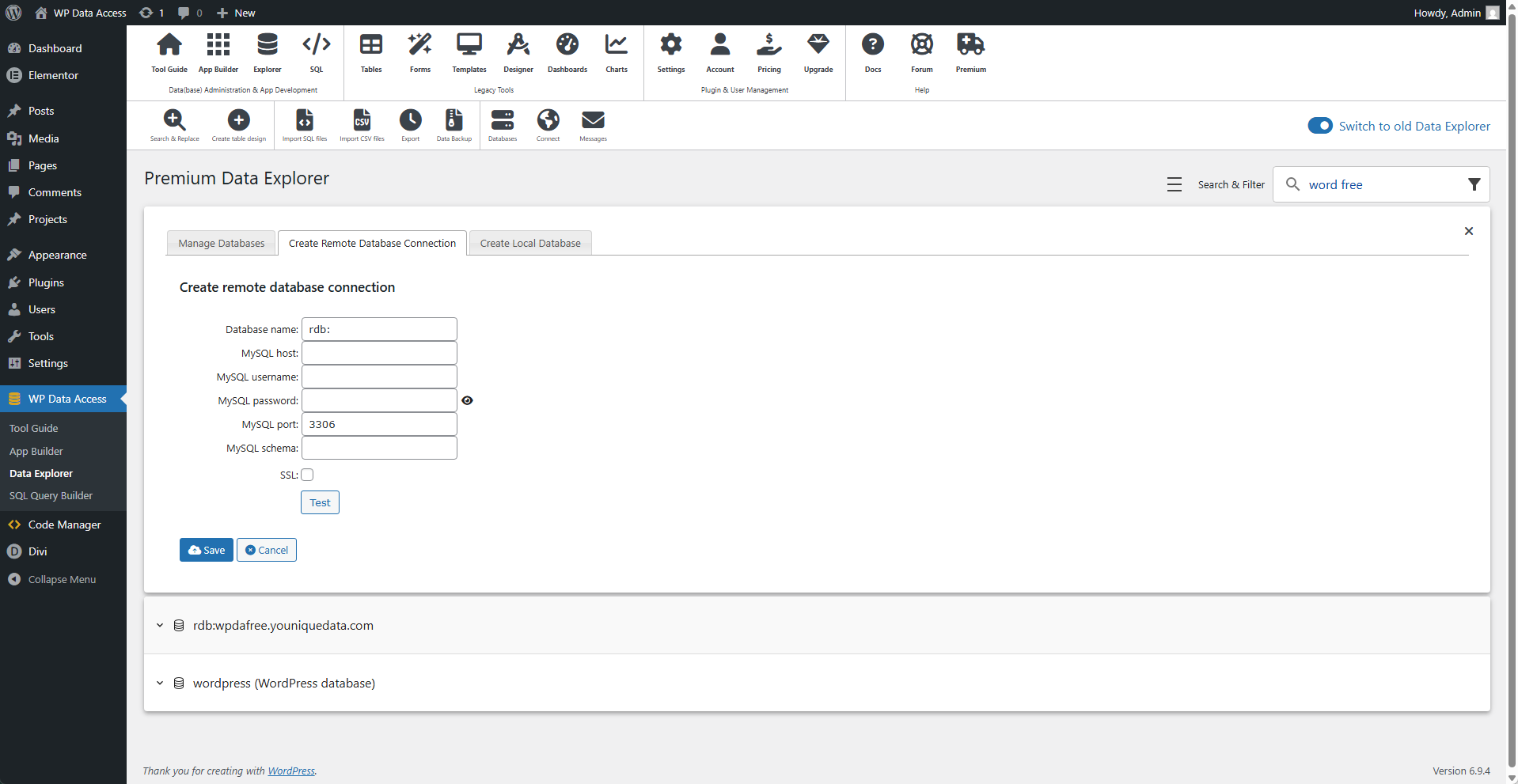Switch to old Data Explorer

1320,125
